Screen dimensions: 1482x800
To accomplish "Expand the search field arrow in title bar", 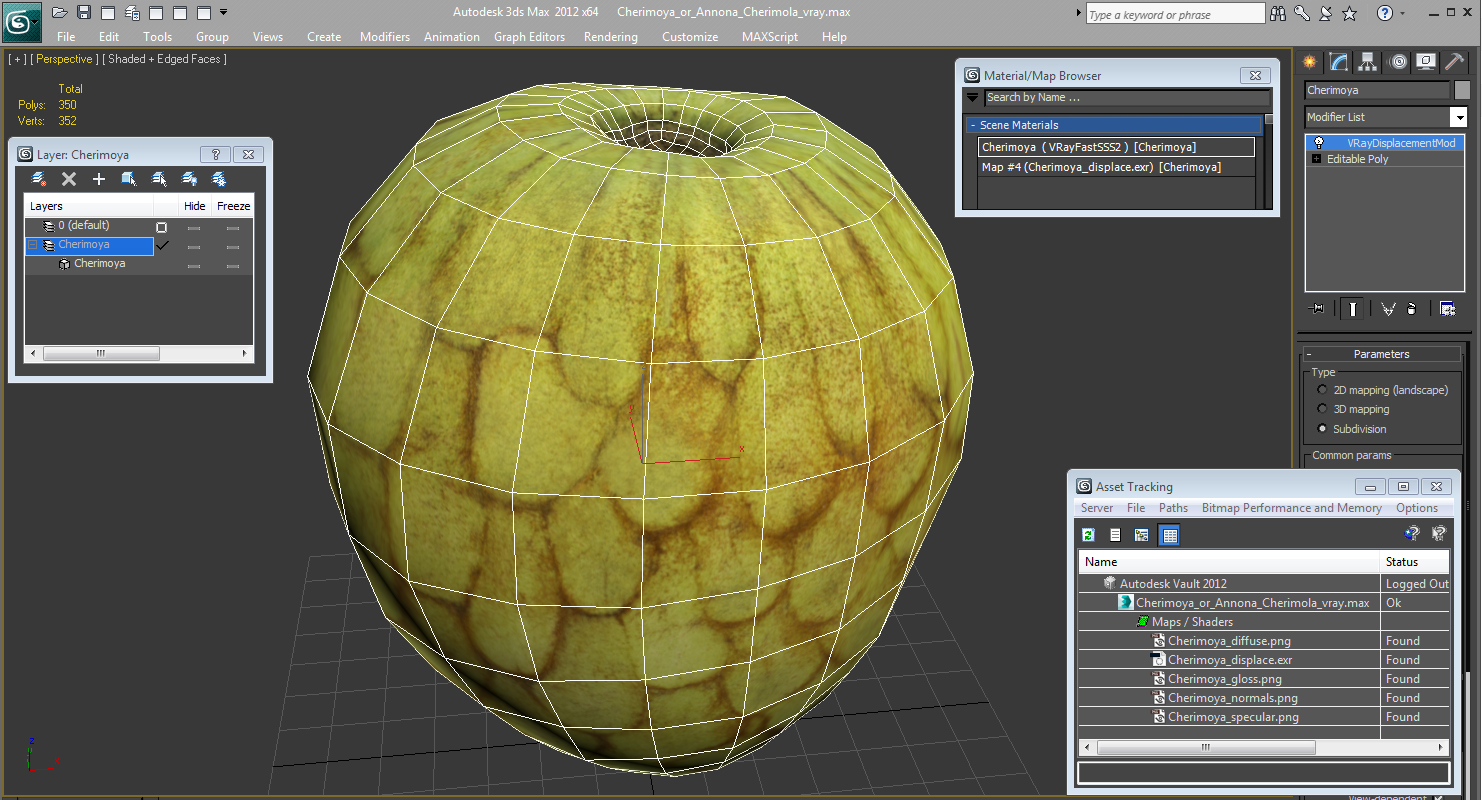I will (x=1078, y=14).
